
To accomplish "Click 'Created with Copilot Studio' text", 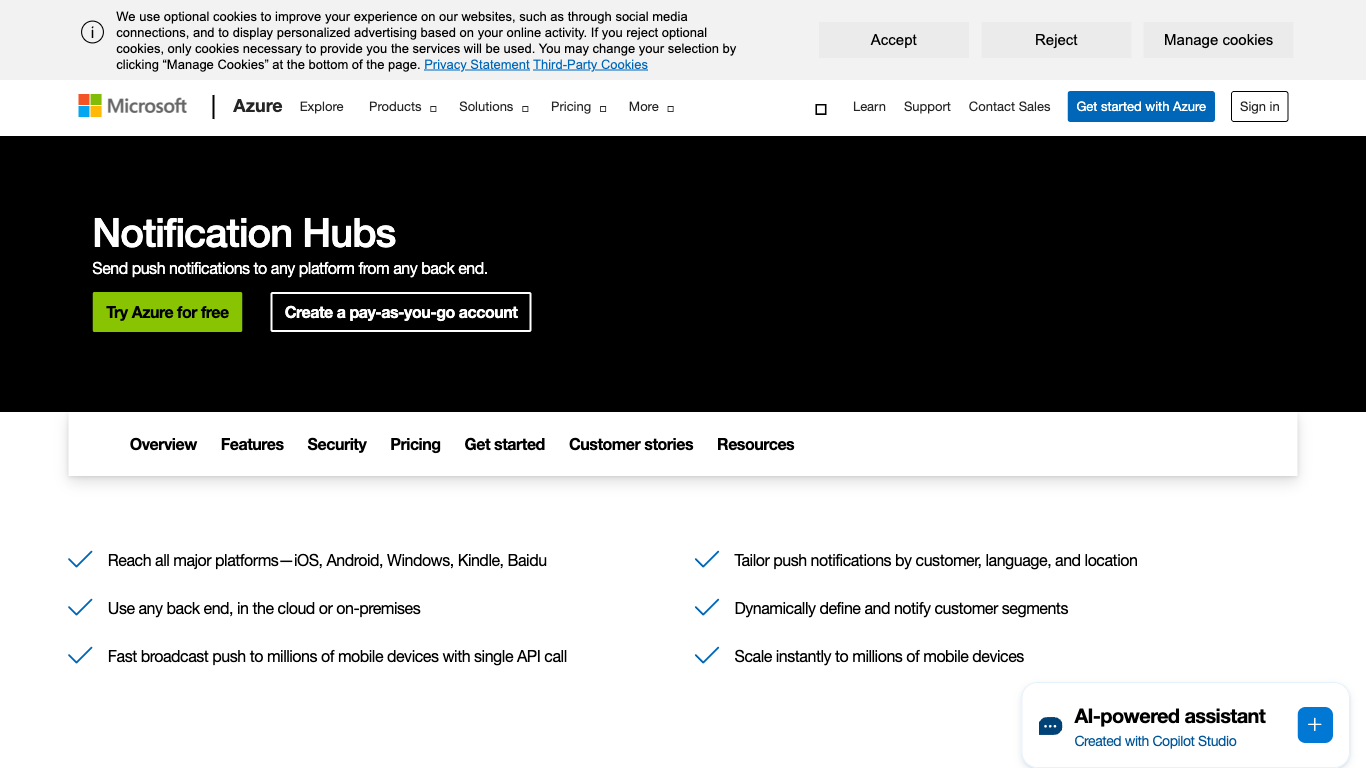I will tap(1155, 741).
